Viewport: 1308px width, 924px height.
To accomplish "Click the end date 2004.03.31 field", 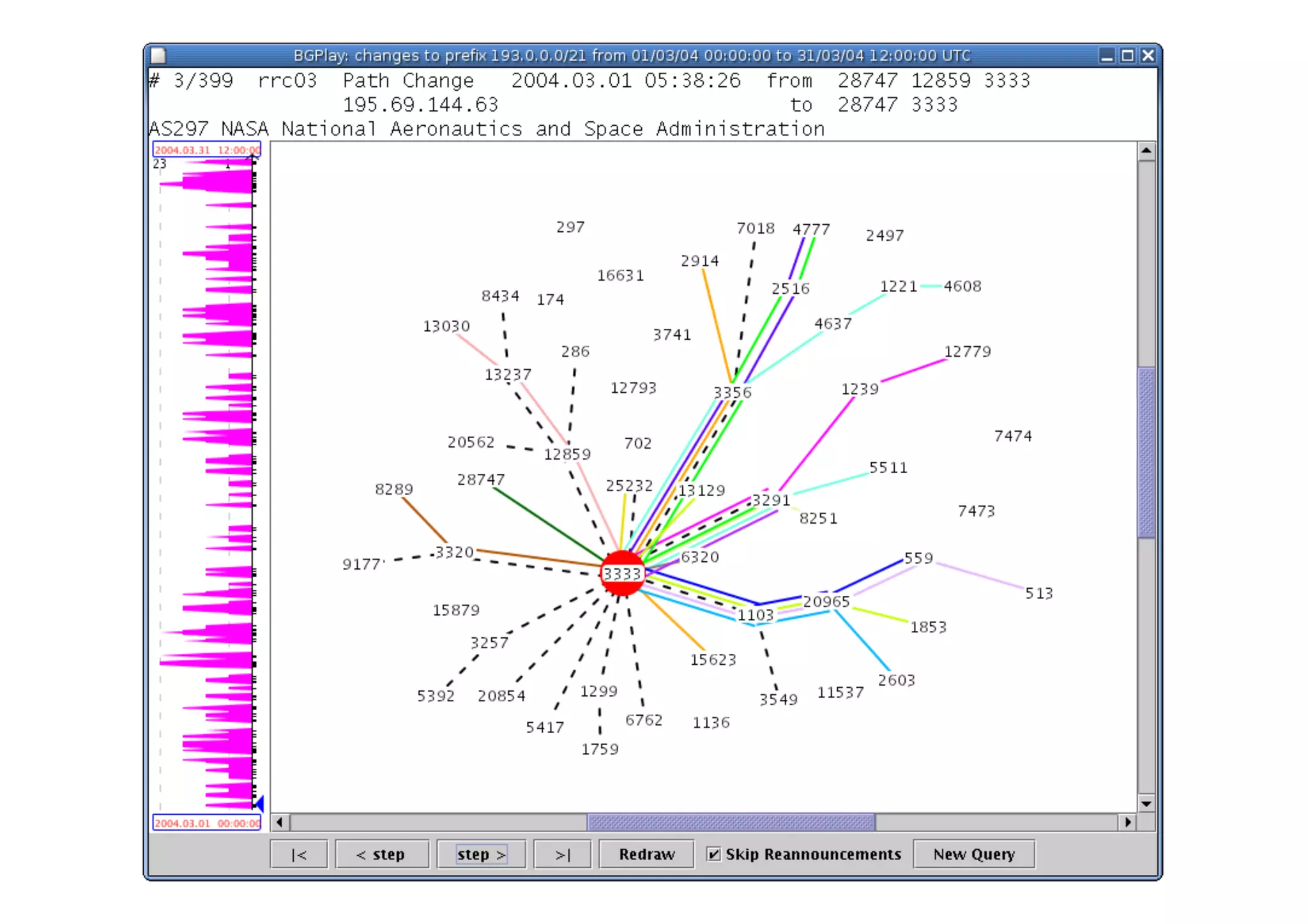I will tap(206, 150).
